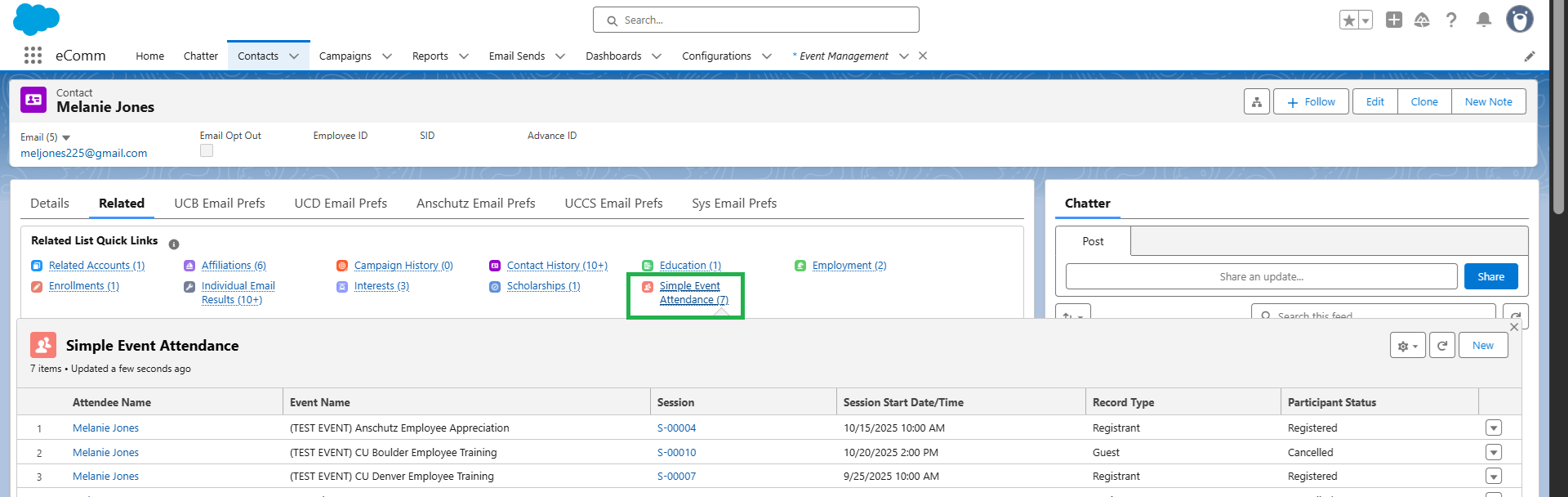Open the Dashboards dropdown chevron
Image resolution: width=1568 pixels, height=497 pixels.
pyautogui.click(x=657, y=56)
